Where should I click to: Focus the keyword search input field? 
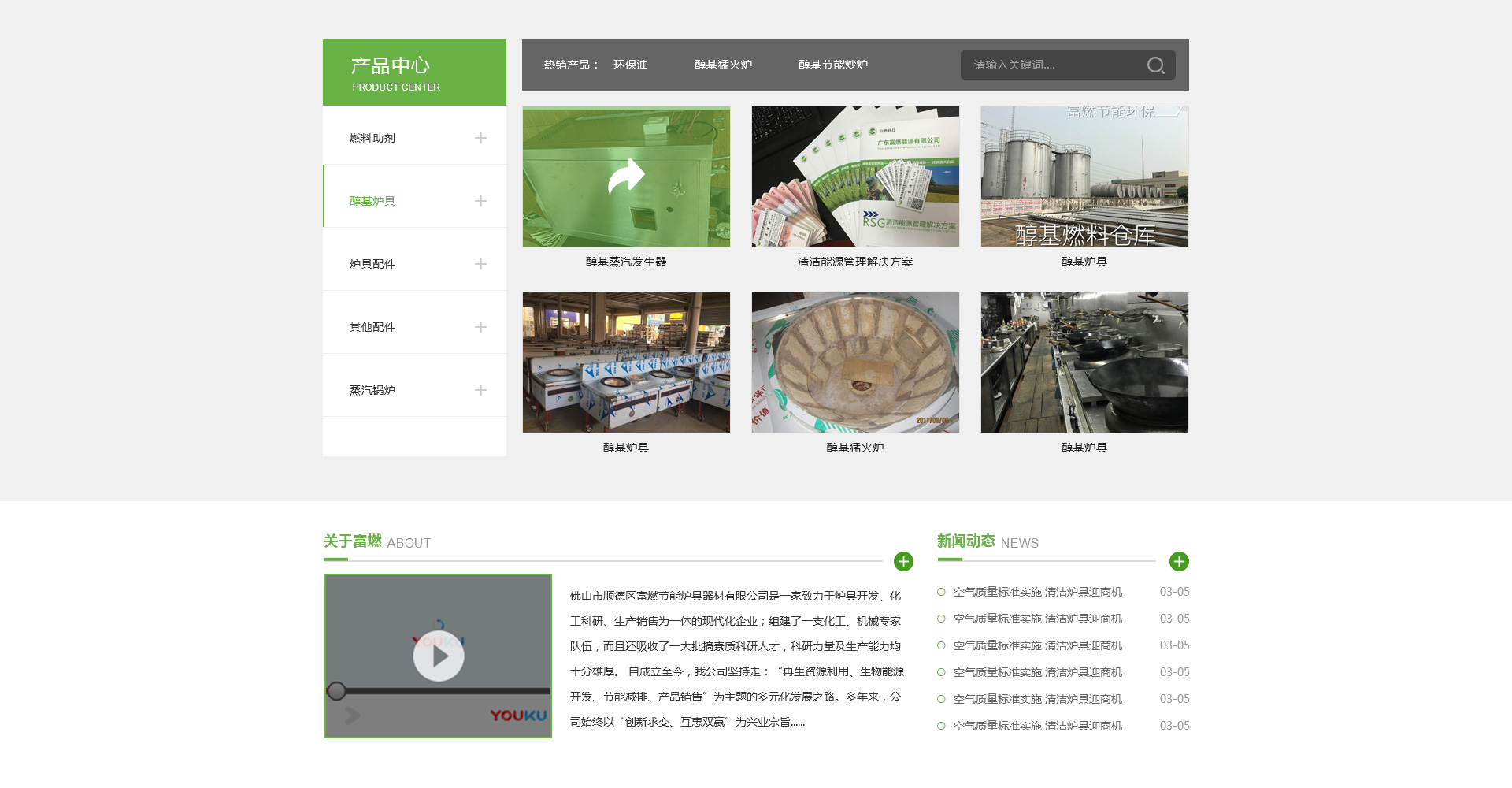[x=1051, y=65]
